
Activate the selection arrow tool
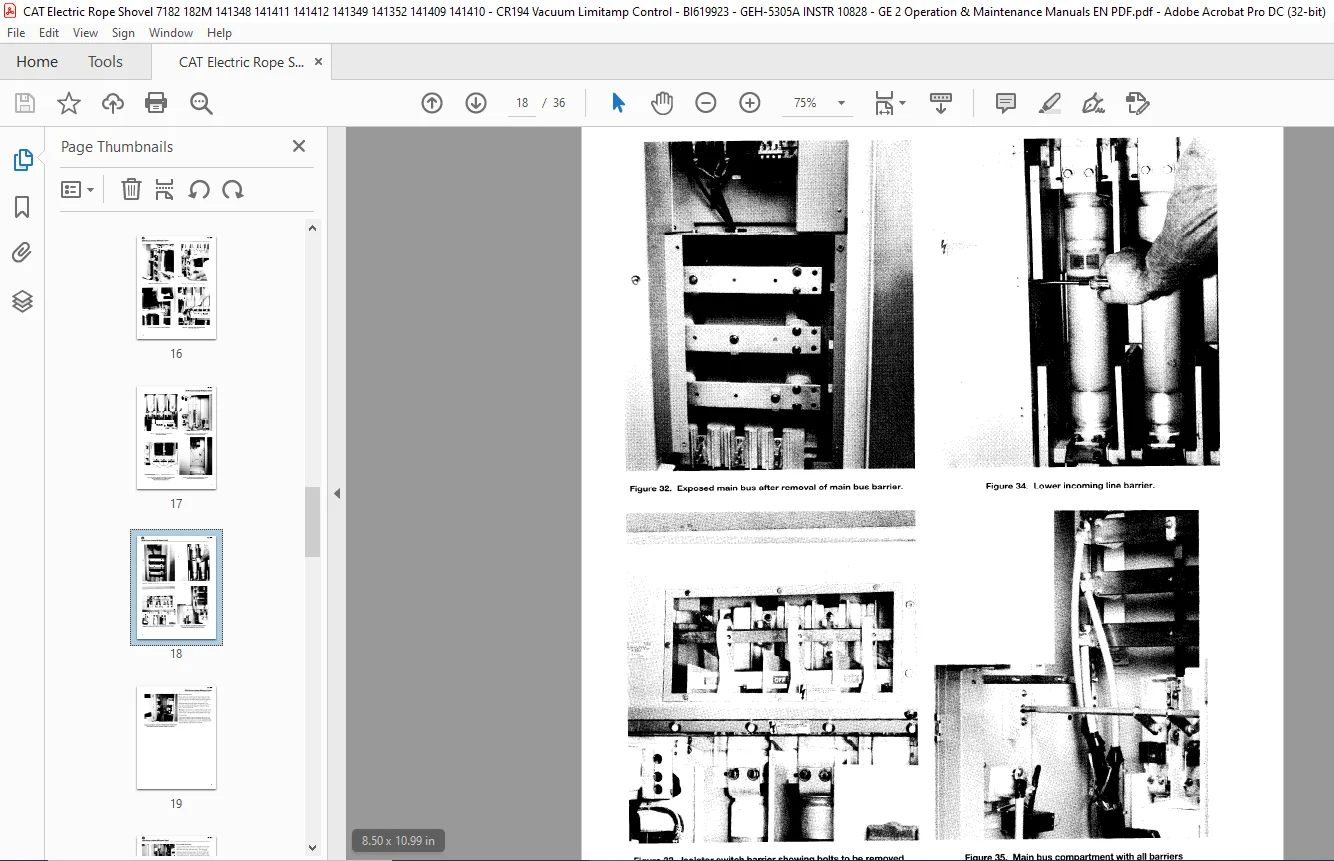click(x=618, y=103)
